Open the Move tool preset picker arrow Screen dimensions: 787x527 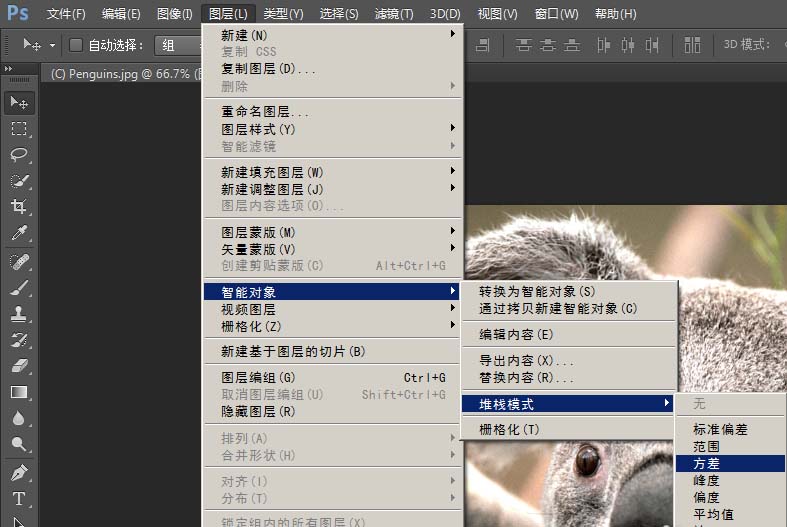[x=52, y=46]
